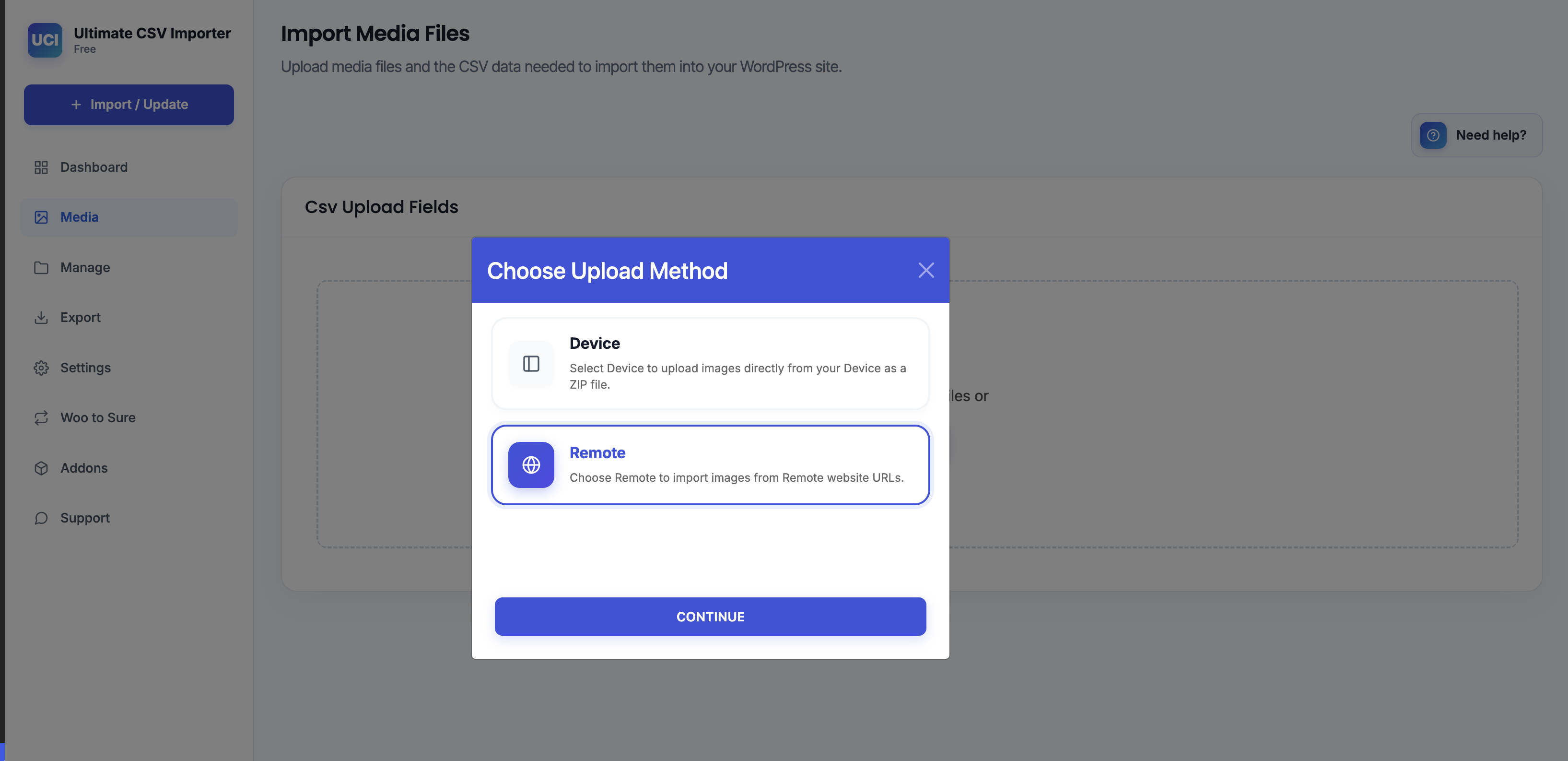Open the Import / Update button
This screenshot has width=1568, height=761.
(129, 105)
